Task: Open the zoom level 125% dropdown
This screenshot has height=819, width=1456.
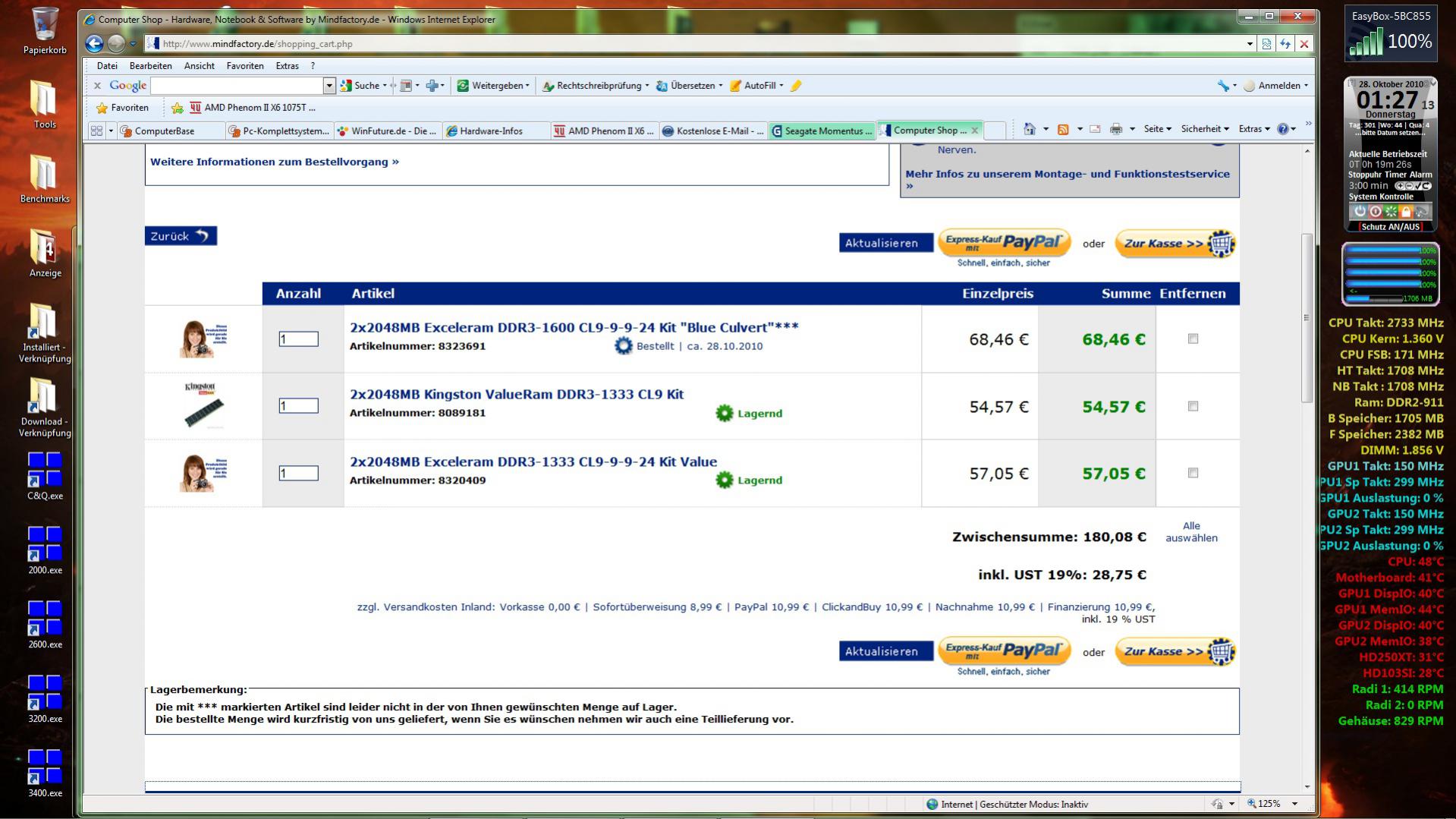Action: [1294, 804]
